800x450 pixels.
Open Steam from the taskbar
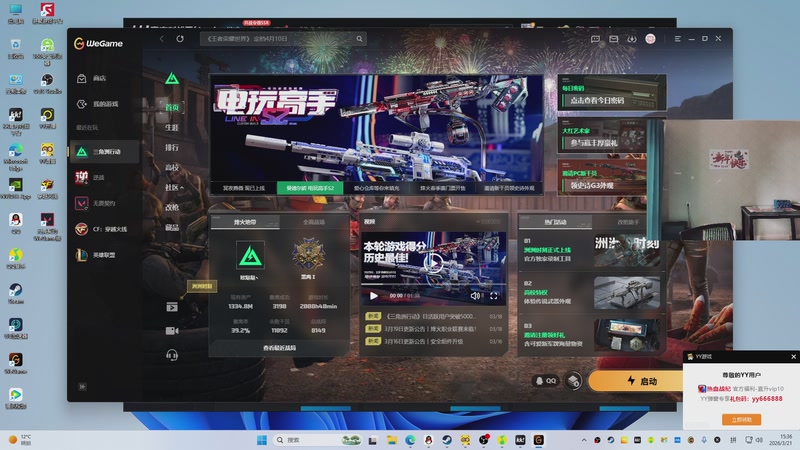coord(446,440)
